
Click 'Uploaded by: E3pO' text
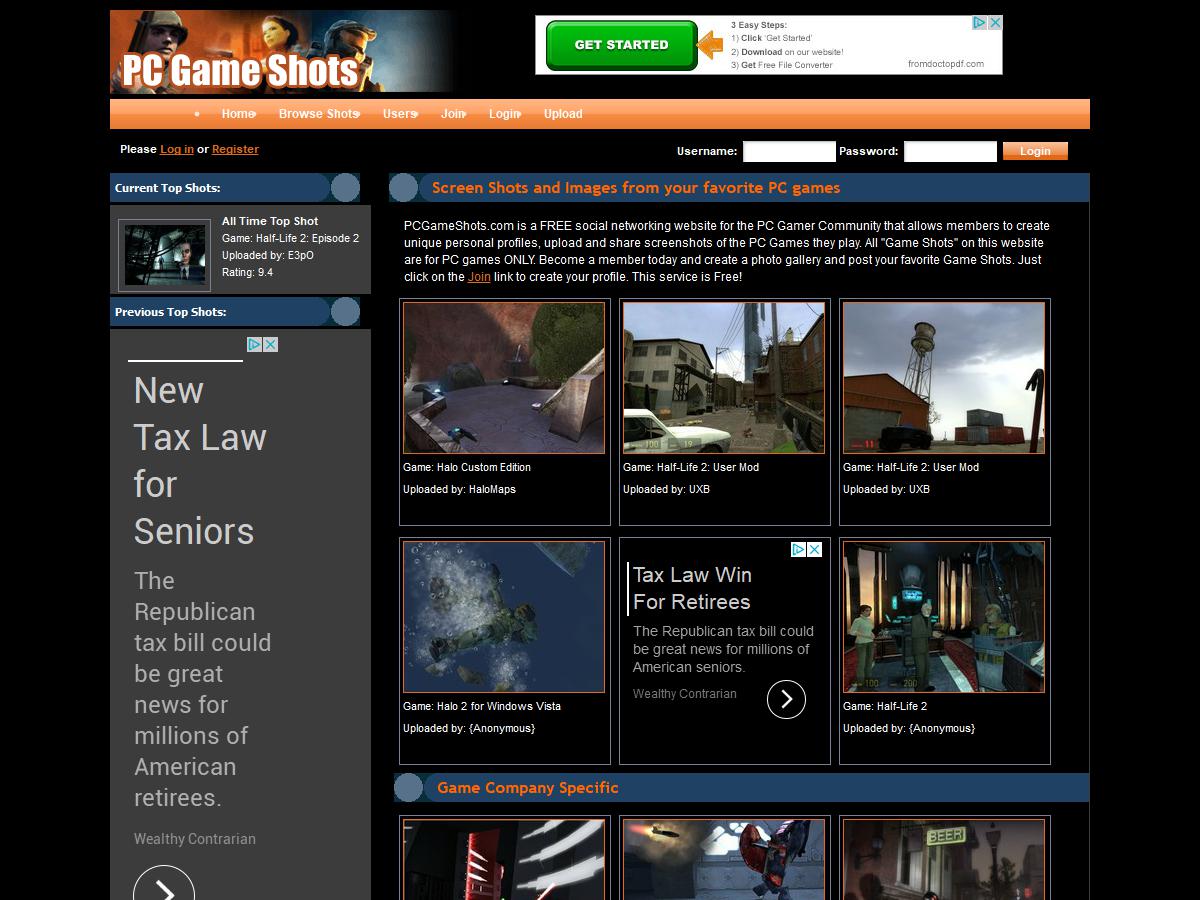point(268,255)
